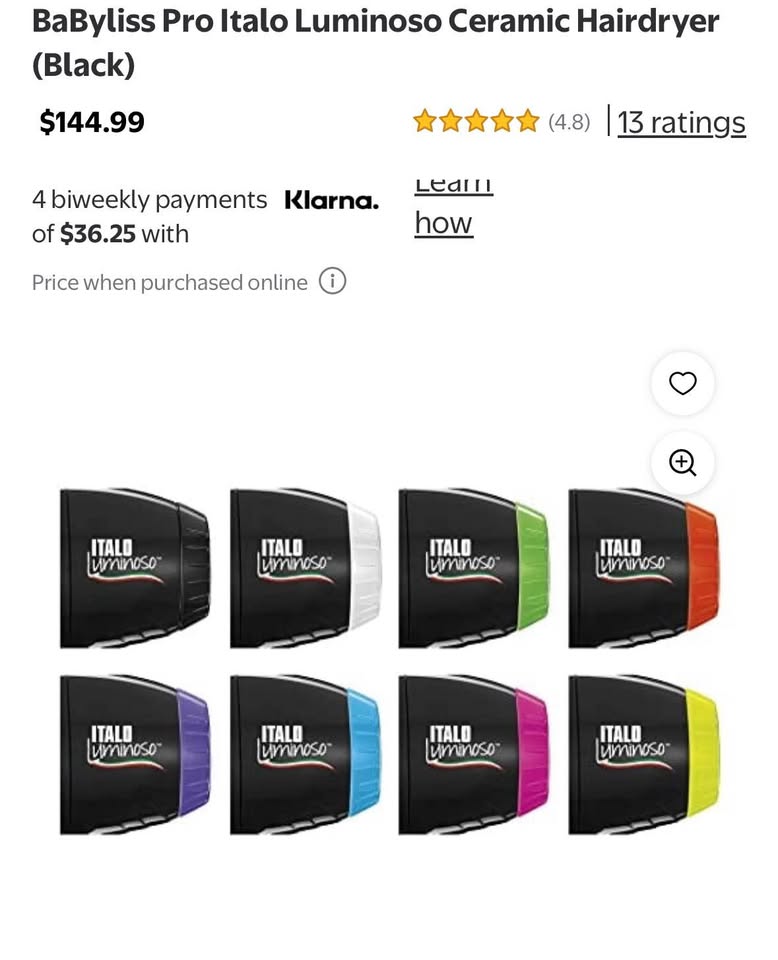Screen dimensions: 778x960
Task: Select the pink-capped hairdryer image
Action: pyautogui.click(x=474, y=754)
